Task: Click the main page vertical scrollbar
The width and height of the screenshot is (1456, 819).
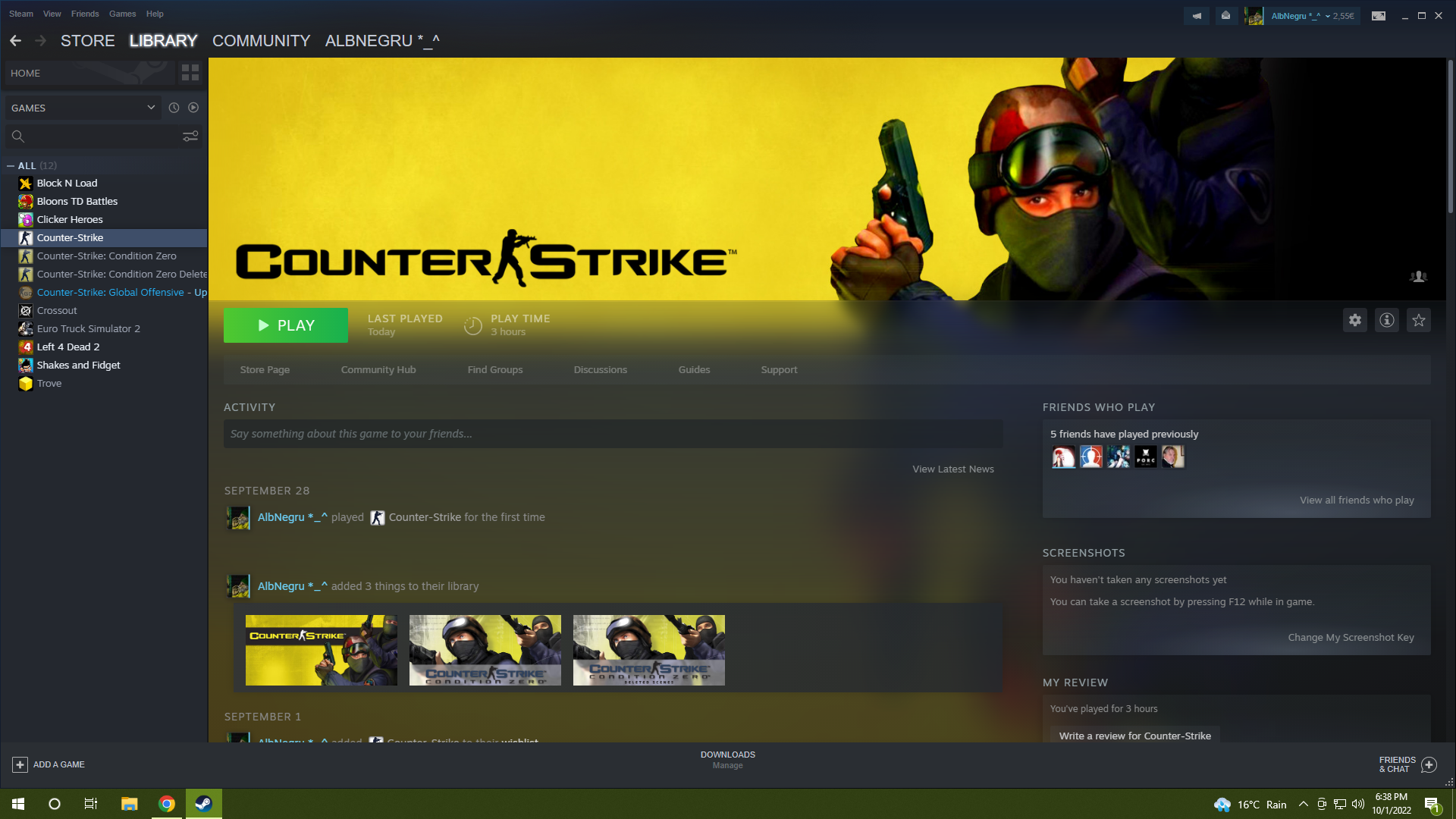Action: pyautogui.click(x=1450, y=136)
